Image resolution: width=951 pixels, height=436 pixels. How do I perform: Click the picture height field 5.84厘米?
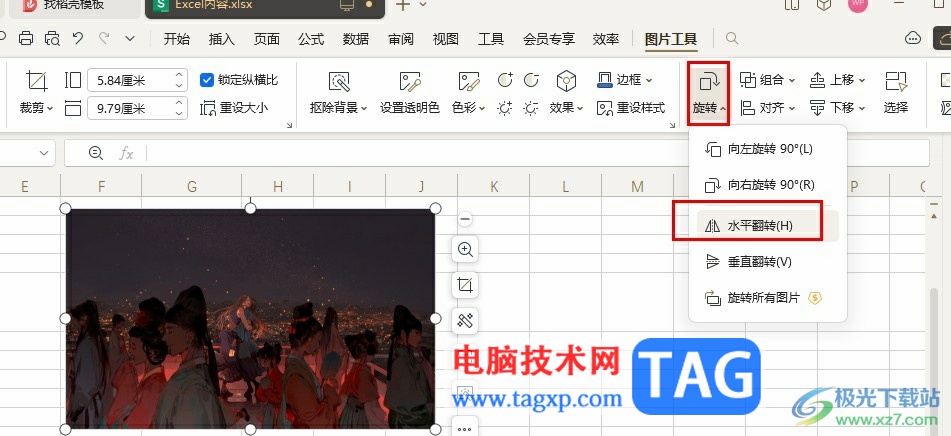[x=137, y=80]
